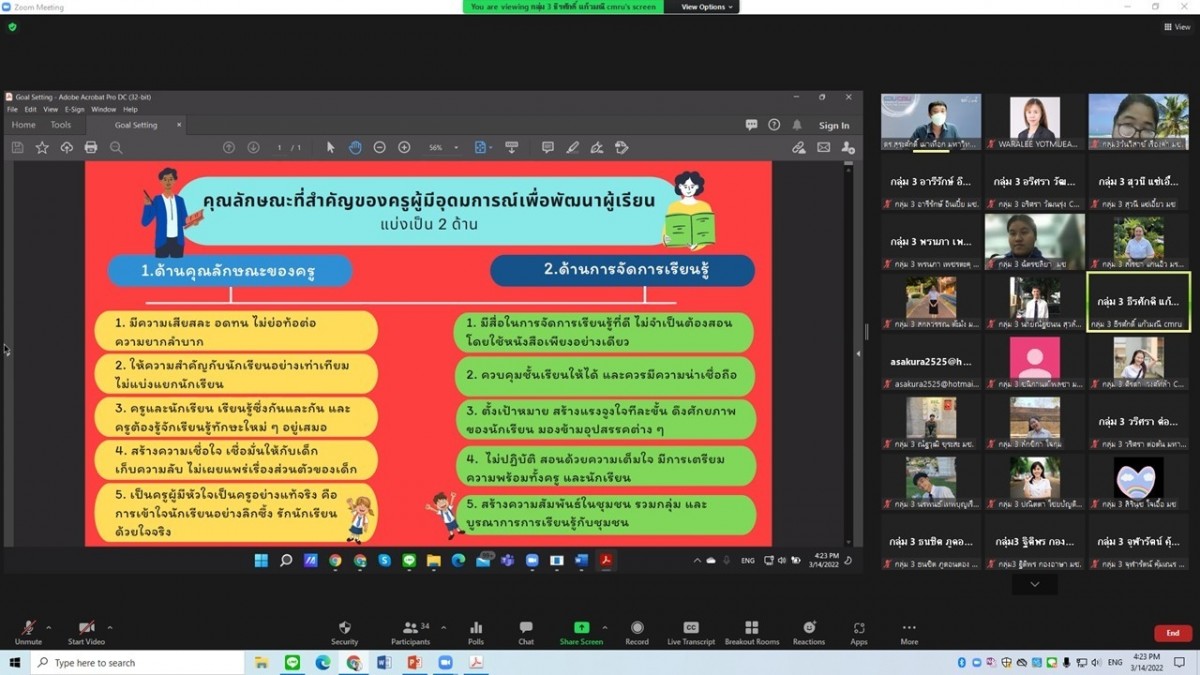Screen dimensions: 1200x675
Task: Click the Acrobat zoom in plus icon
Action: point(404,148)
